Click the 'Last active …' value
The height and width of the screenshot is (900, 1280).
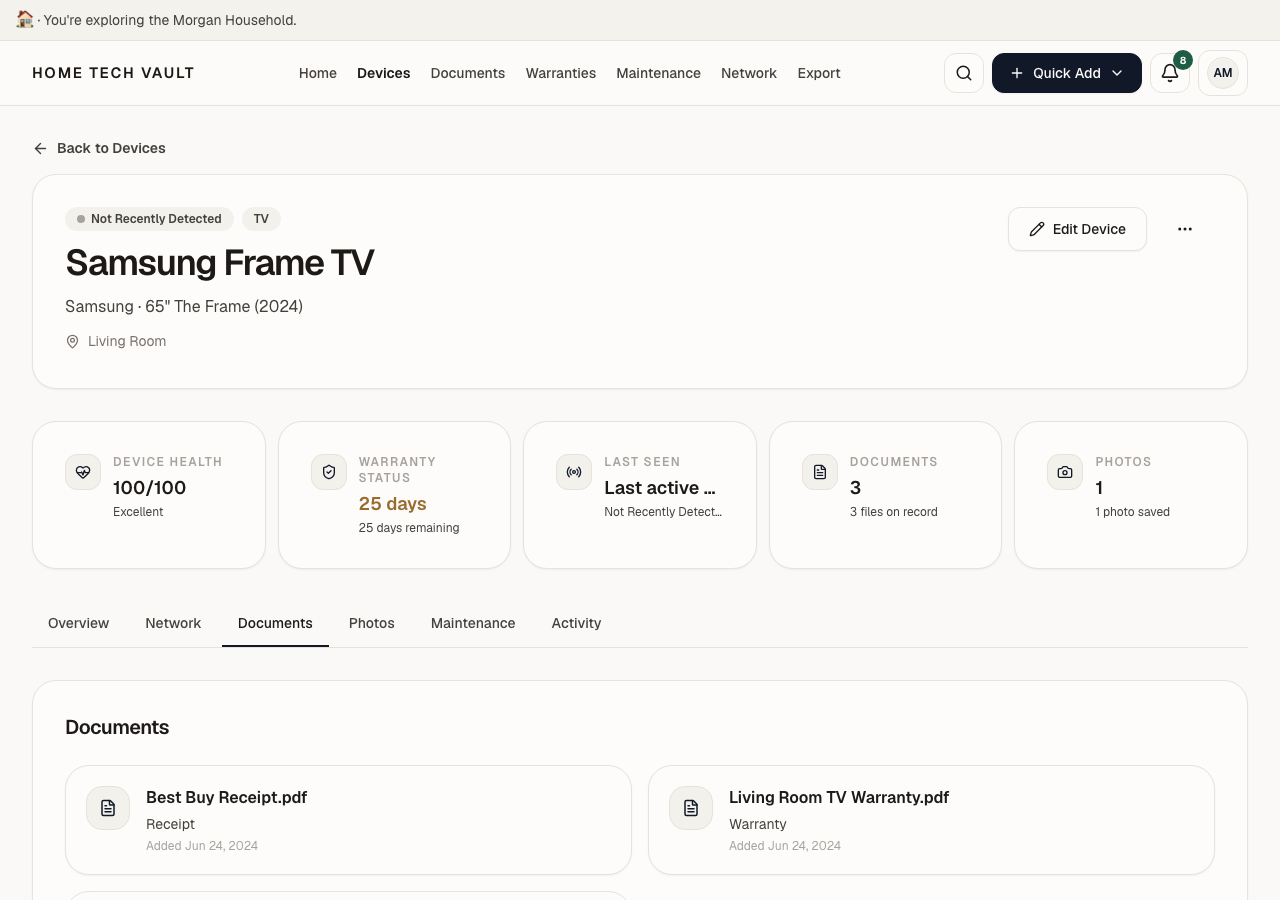click(x=660, y=488)
